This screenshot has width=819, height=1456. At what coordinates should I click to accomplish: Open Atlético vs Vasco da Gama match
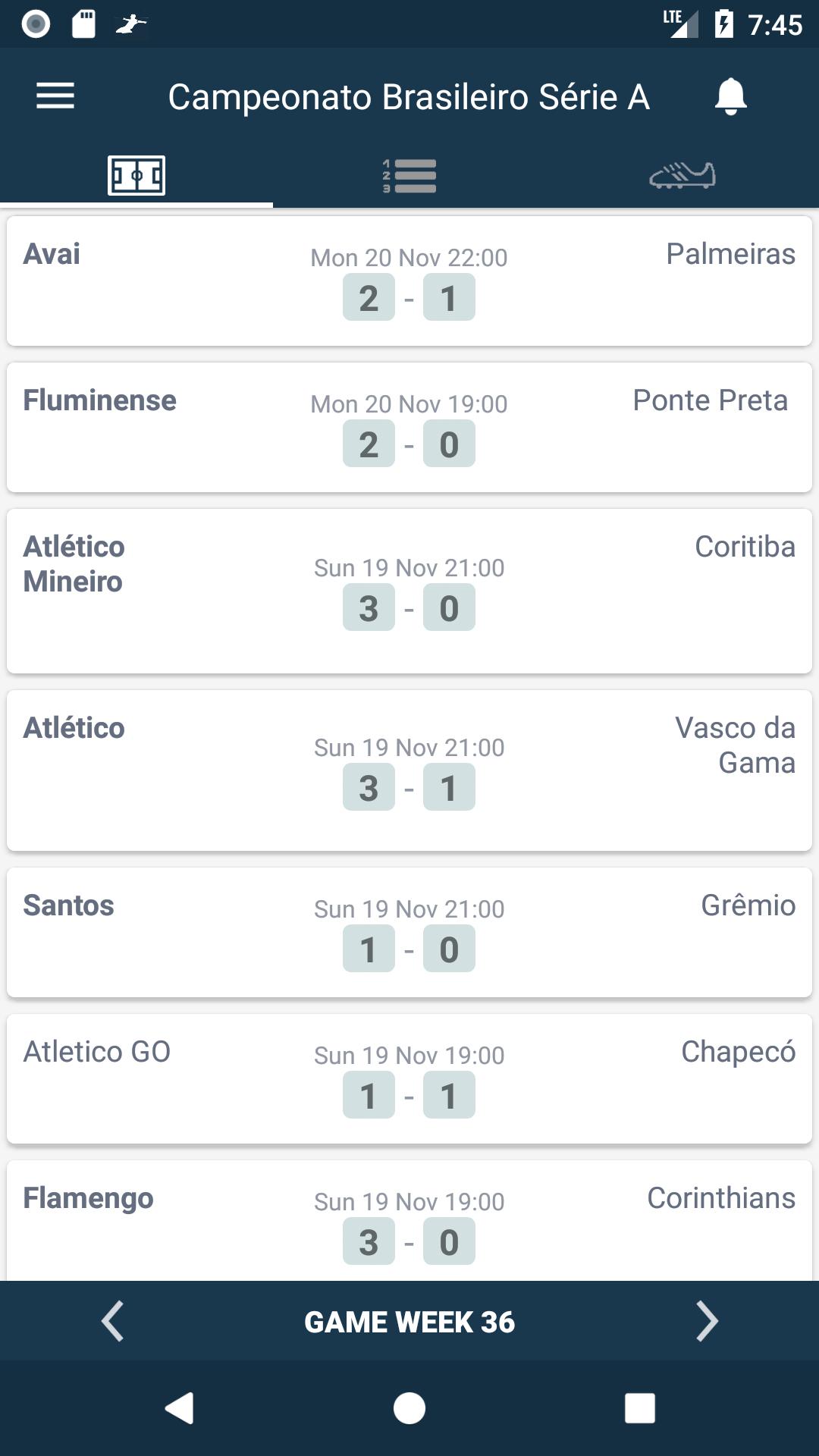point(409,771)
